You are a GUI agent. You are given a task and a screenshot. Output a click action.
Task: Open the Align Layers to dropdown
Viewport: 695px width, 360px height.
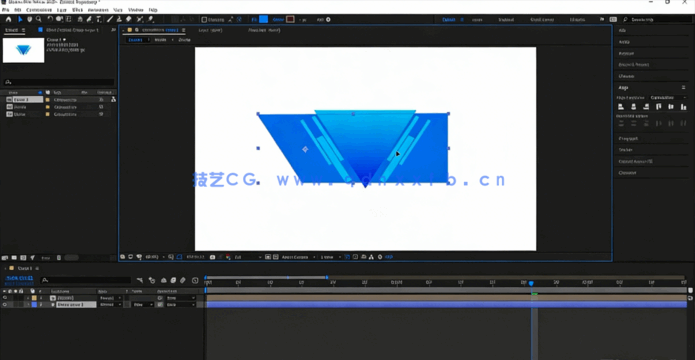pyautogui.click(x=668, y=98)
